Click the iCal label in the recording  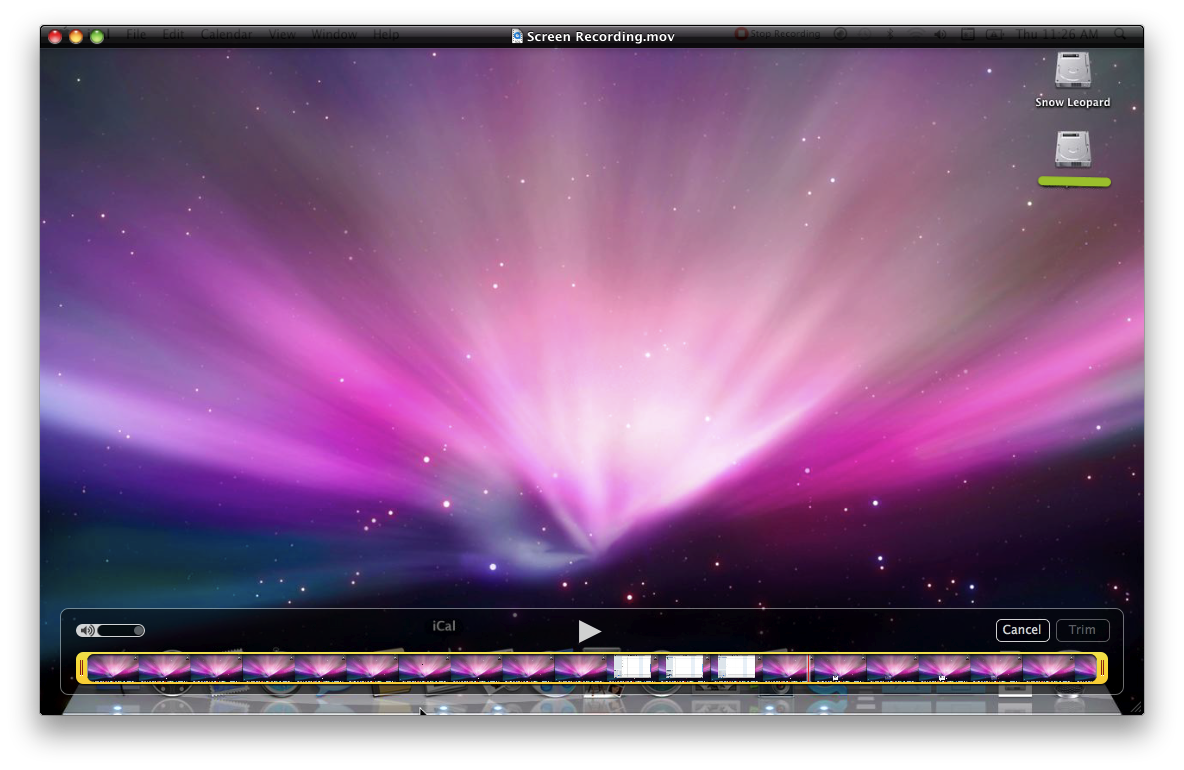click(x=444, y=626)
